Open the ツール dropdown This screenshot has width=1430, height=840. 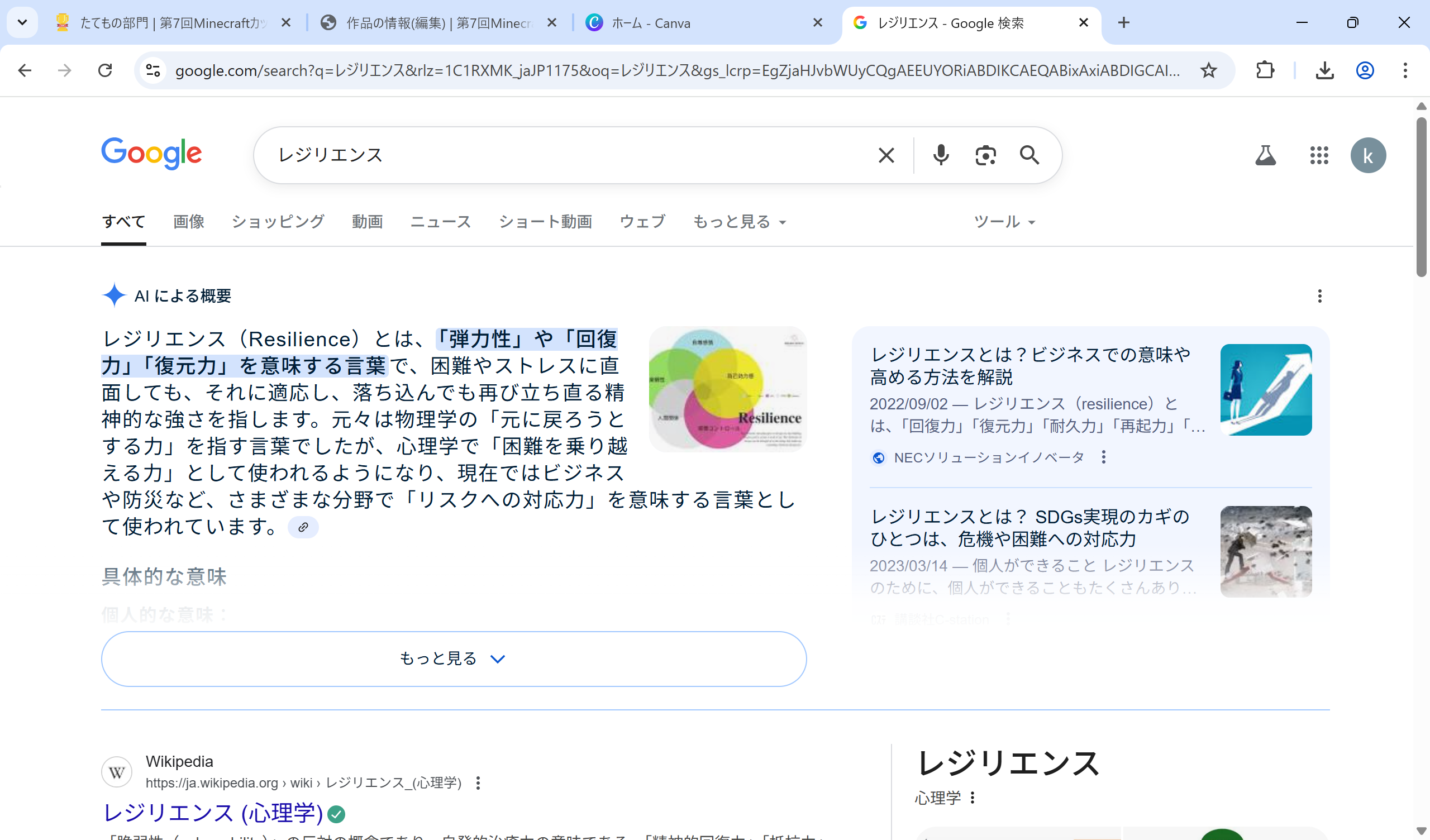pos(1004,221)
